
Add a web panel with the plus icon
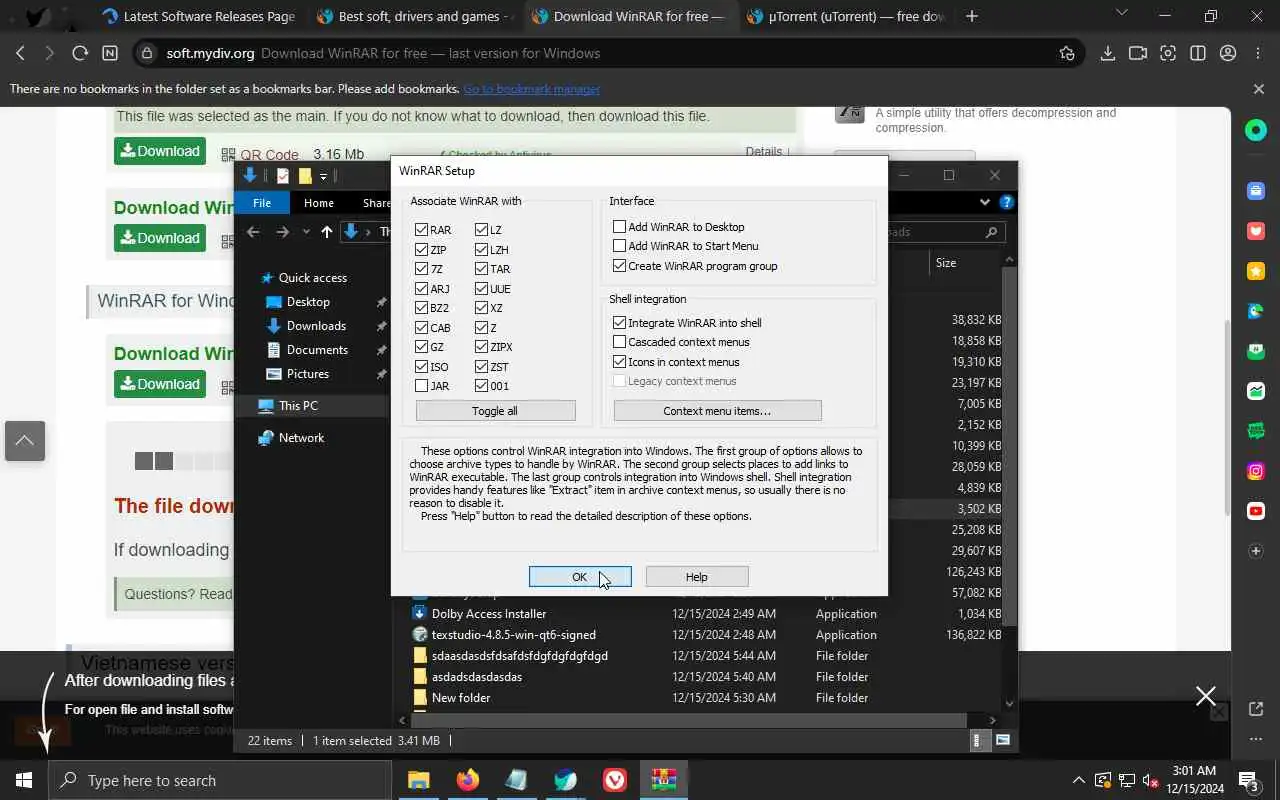point(1256,551)
